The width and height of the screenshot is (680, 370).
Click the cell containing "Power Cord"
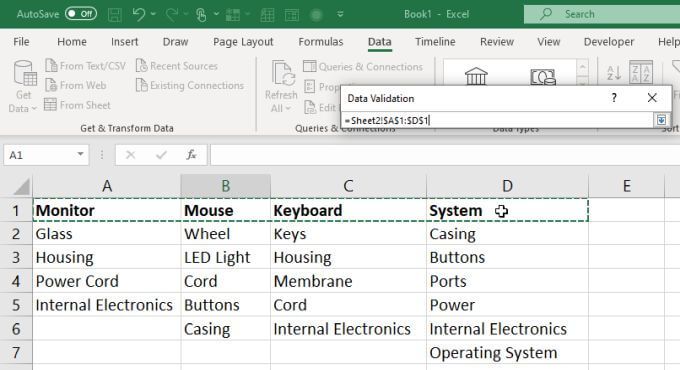coord(107,281)
